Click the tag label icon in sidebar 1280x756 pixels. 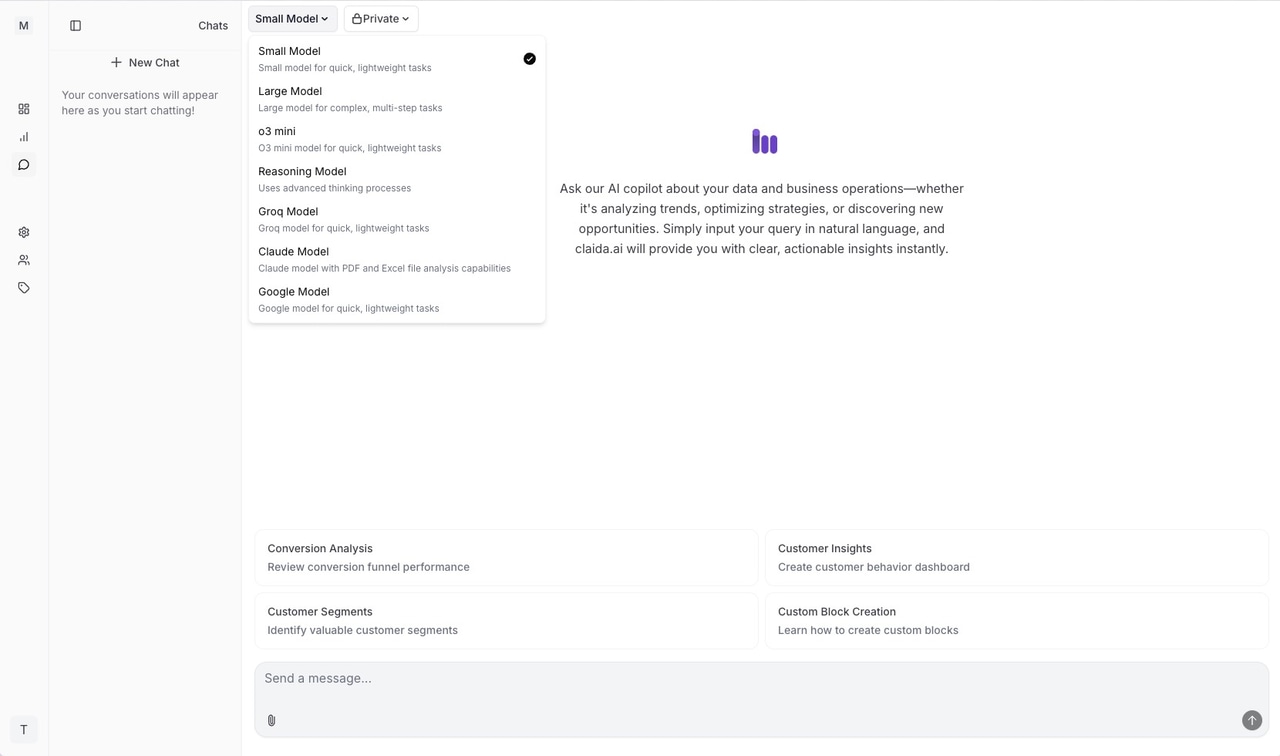coord(24,288)
